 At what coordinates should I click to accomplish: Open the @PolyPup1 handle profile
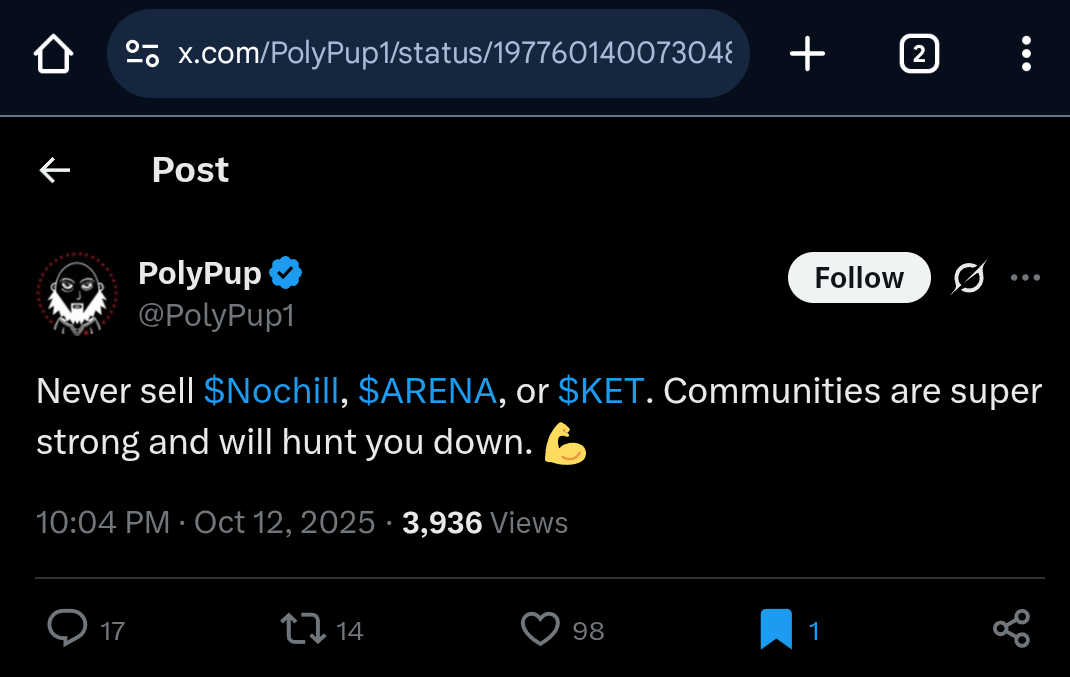[x=216, y=316]
